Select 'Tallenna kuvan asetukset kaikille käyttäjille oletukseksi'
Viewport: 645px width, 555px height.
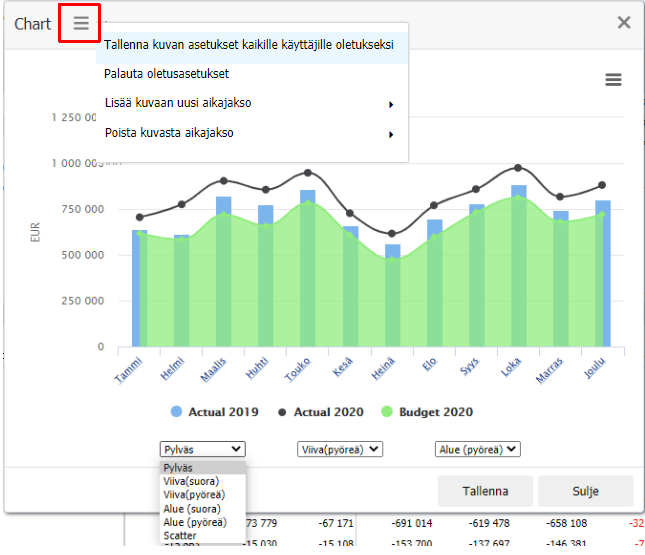(249, 46)
